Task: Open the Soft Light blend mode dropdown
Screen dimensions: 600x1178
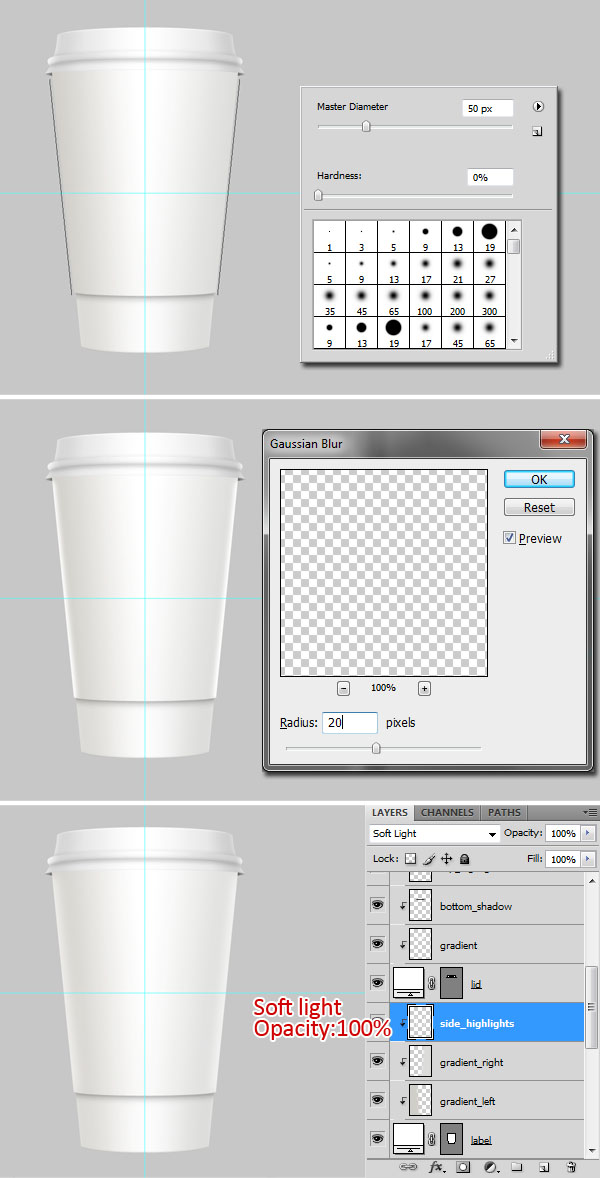Action: (x=434, y=833)
